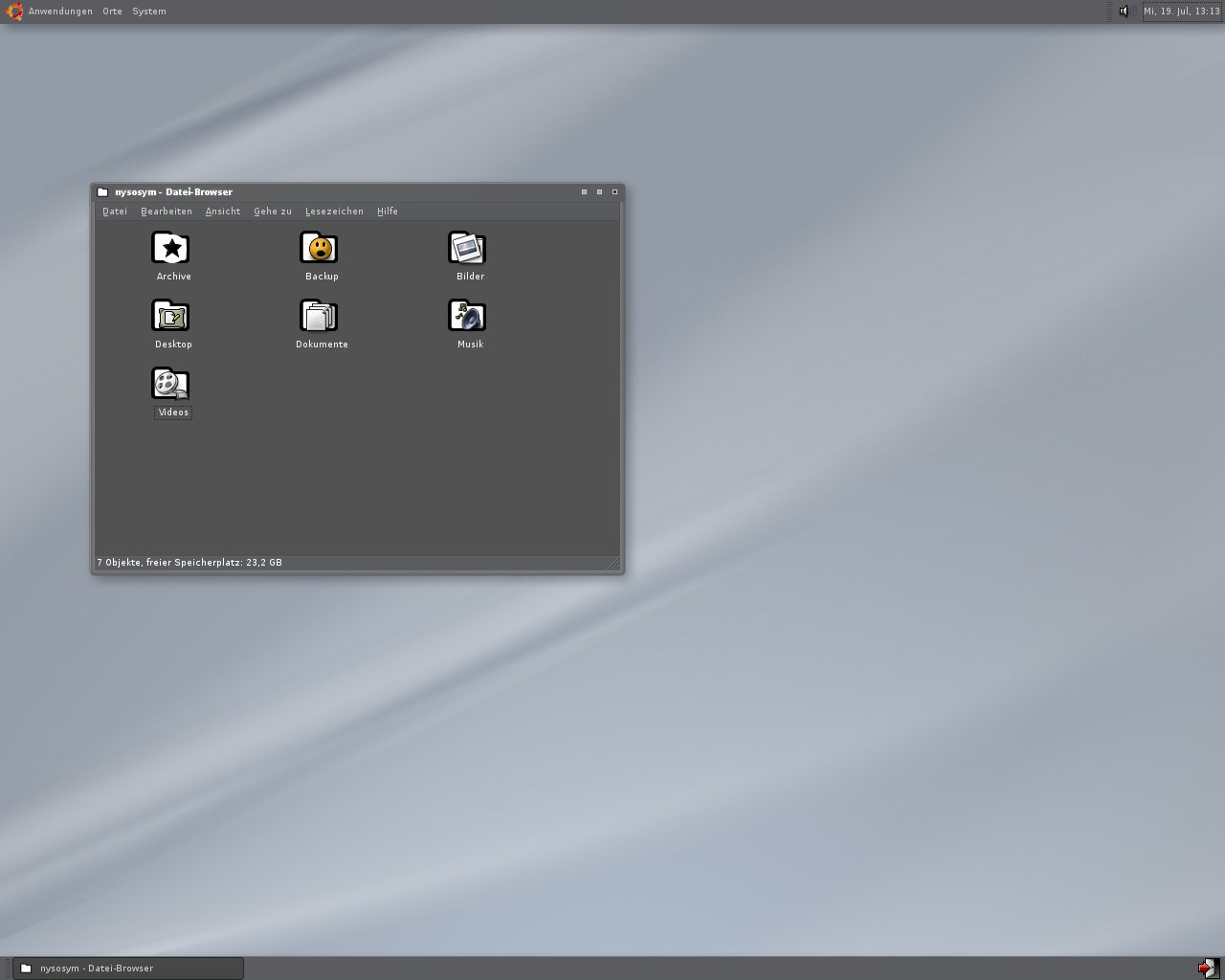The height and width of the screenshot is (980, 1225).
Task: Click the Dokumente label text
Action: (x=322, y=345)
